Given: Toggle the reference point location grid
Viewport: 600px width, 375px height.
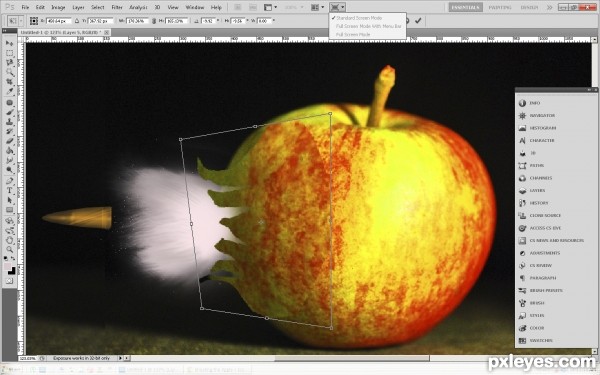Looking at the screenshot, I should coord(34,21).
